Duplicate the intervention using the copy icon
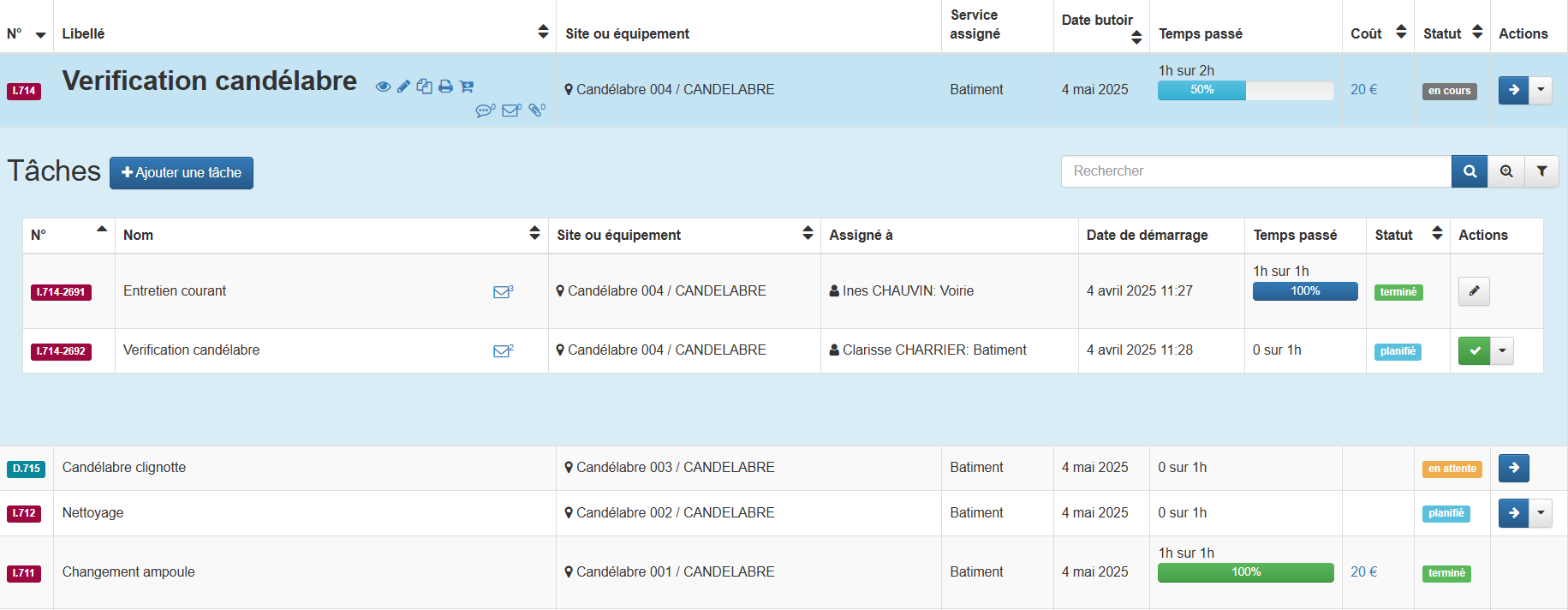1568x610 pixels. (x=424, y=87)
